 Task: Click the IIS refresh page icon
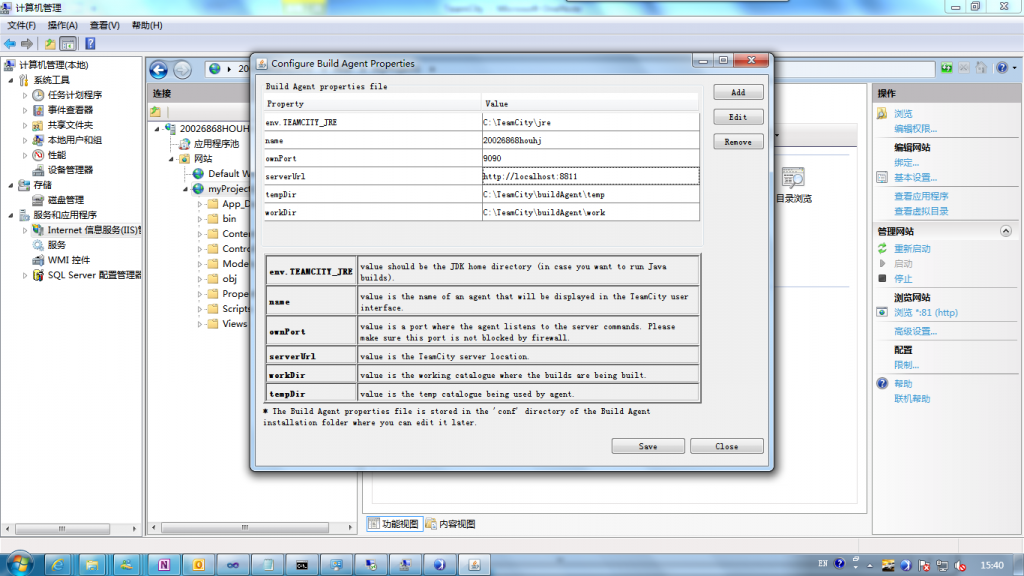[x=946, y=68]
